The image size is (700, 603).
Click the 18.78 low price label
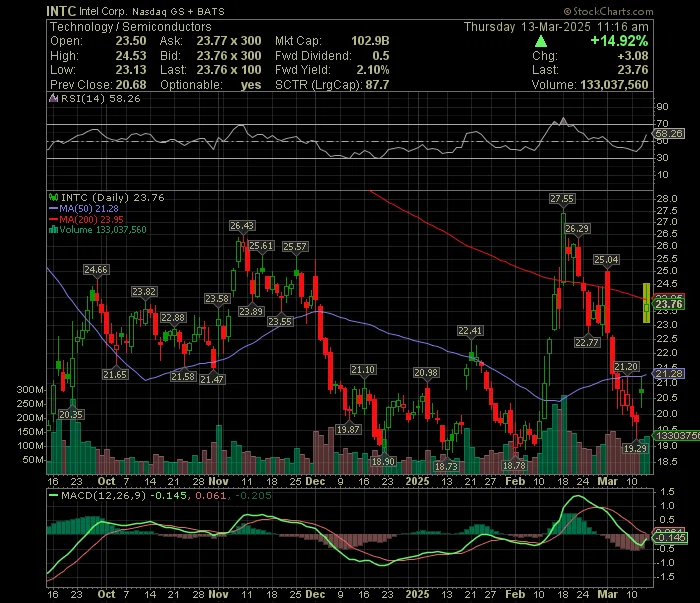514,466
